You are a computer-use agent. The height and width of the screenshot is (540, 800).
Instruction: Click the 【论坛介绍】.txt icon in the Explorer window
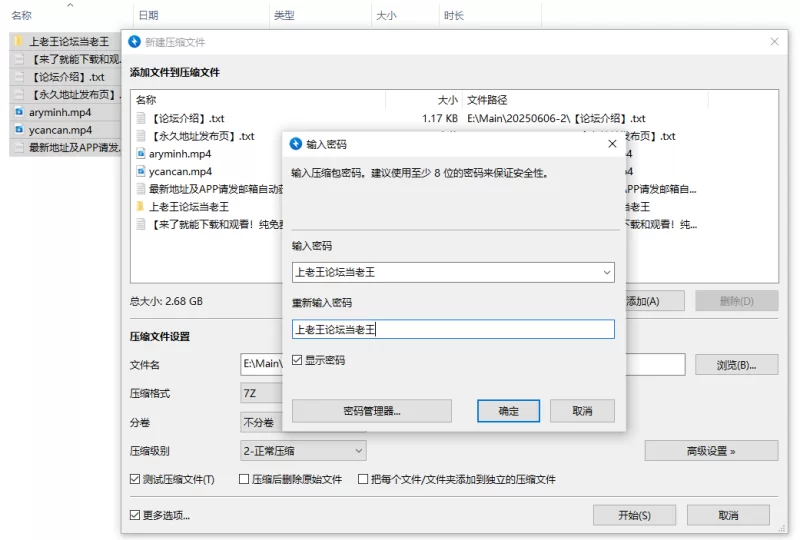(x=19, y=77)
